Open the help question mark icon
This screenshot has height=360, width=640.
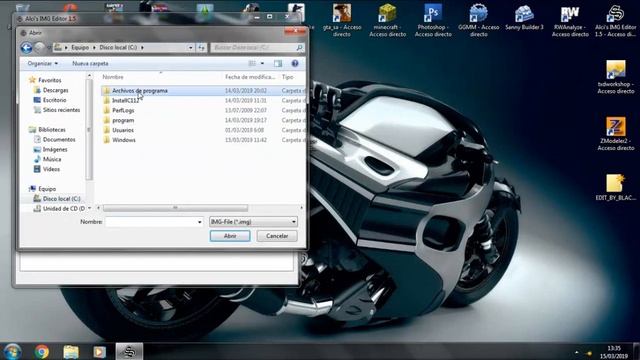295,64
